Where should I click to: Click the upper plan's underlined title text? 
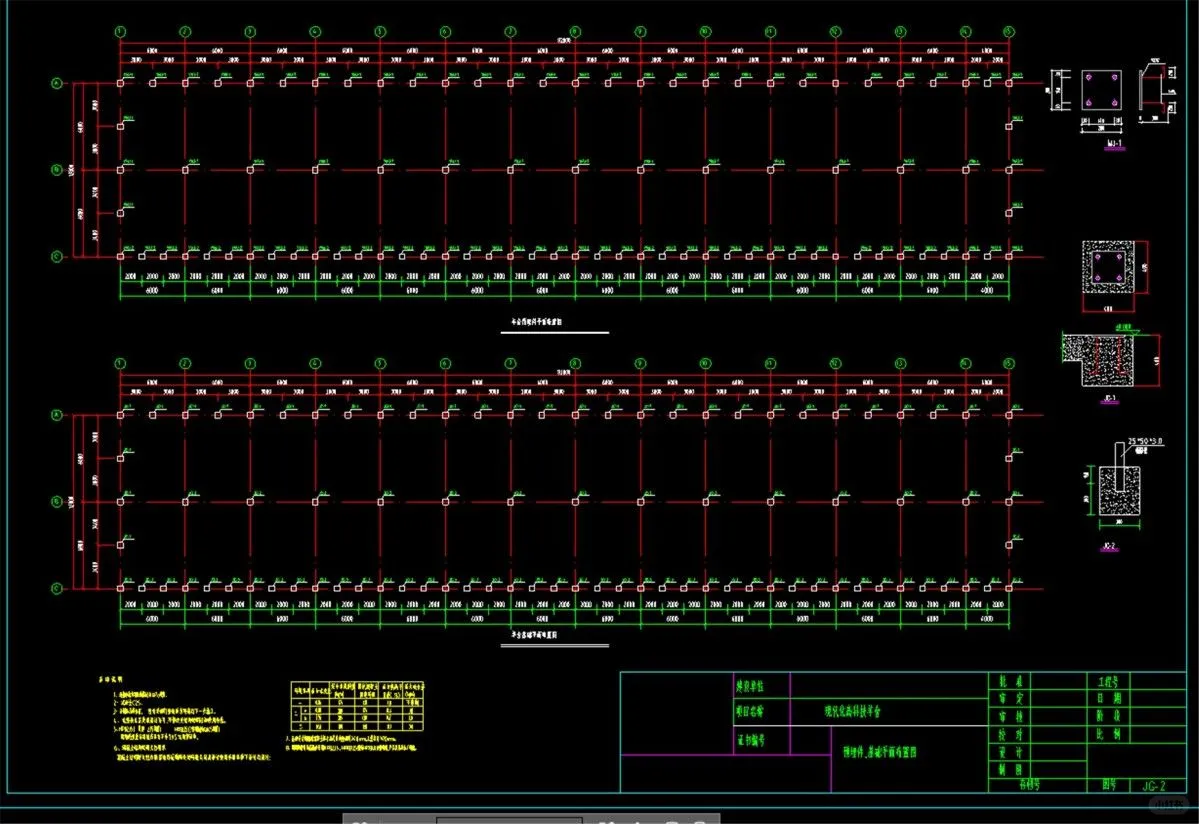537,322
